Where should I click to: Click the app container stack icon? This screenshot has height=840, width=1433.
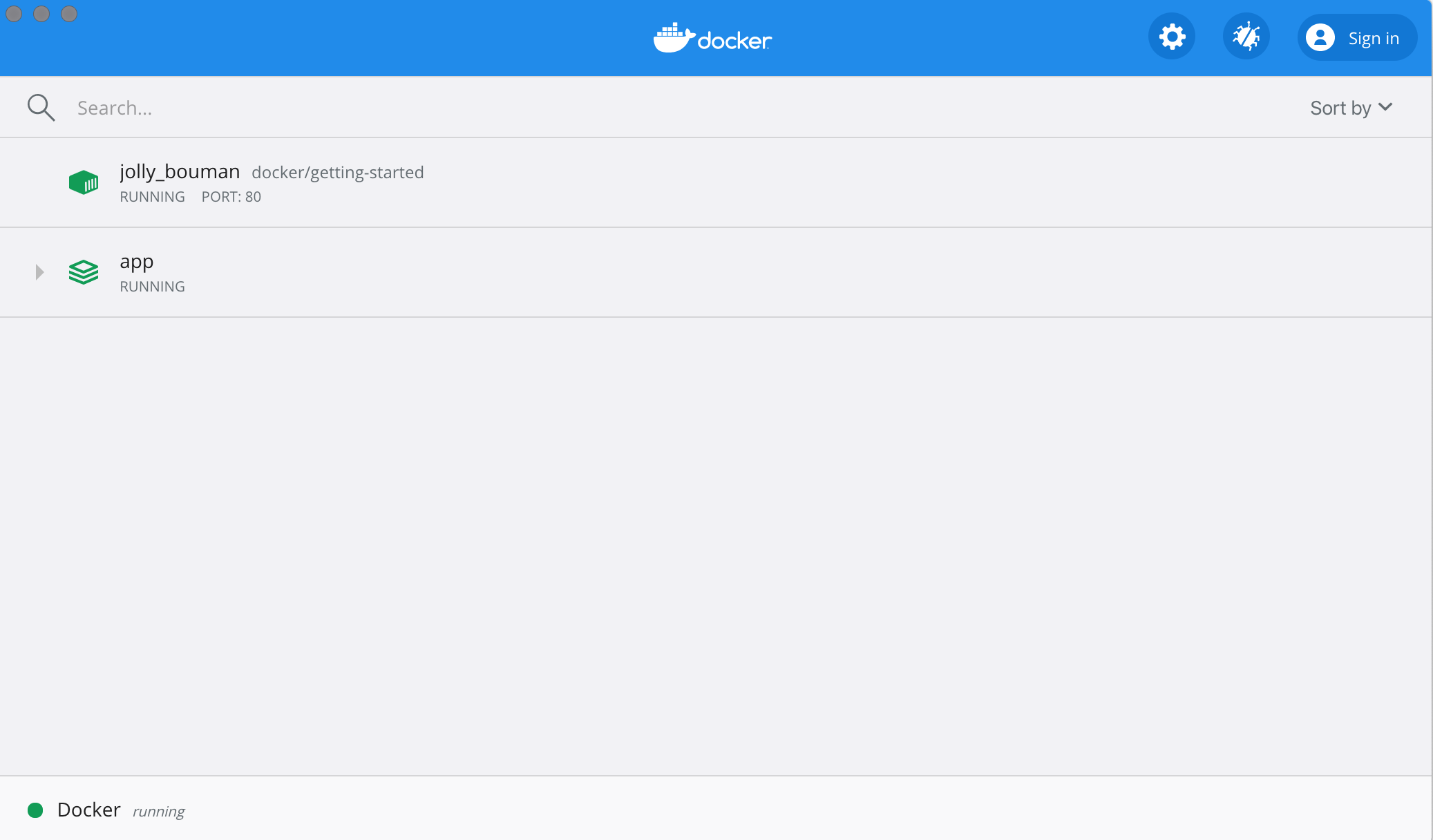(x=83, y=270)
